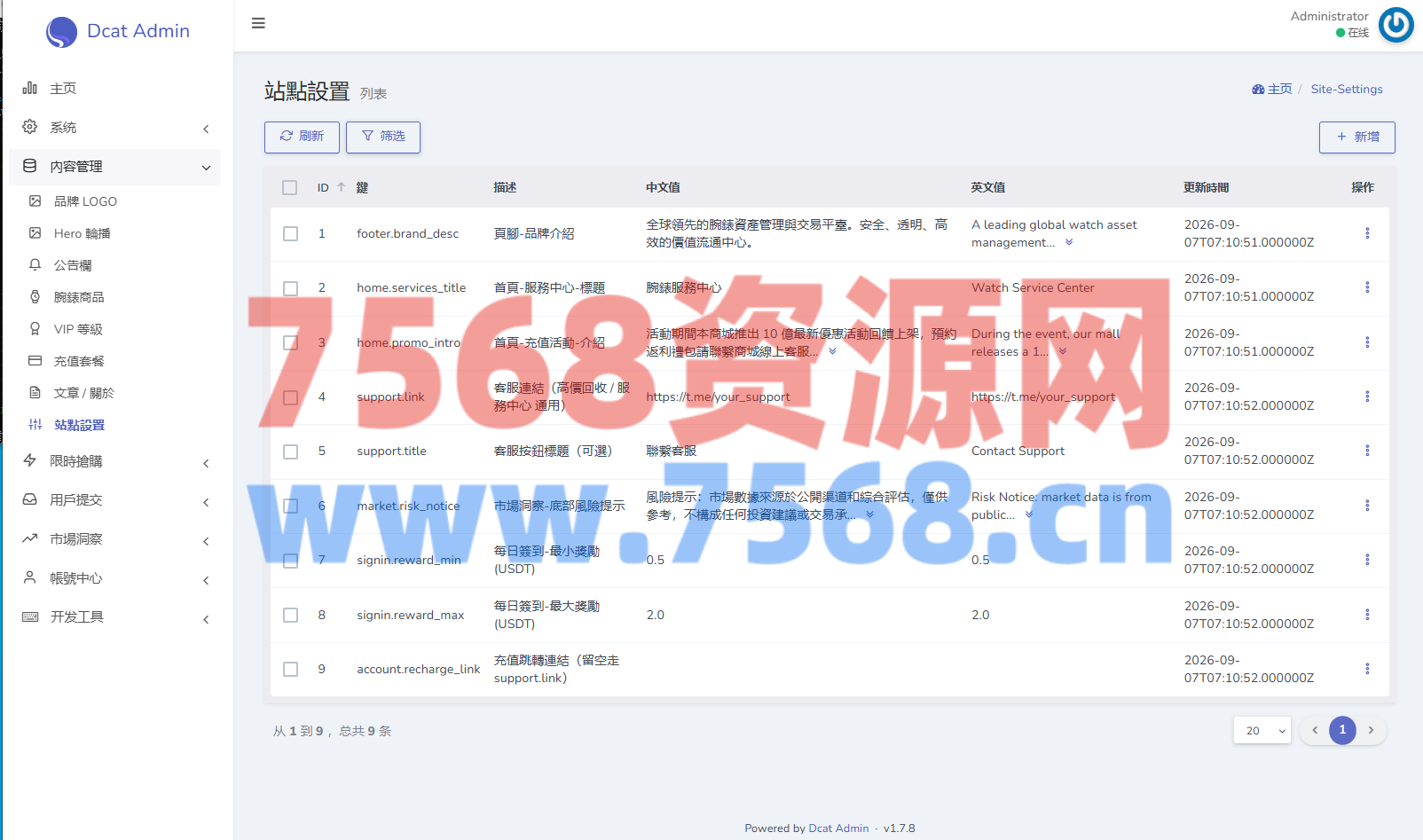Open the per-page 20 dropdown
Image resolution: width=1423 pixels, height=840 pixels.
pyautogui.click(x=1262, y=730)
